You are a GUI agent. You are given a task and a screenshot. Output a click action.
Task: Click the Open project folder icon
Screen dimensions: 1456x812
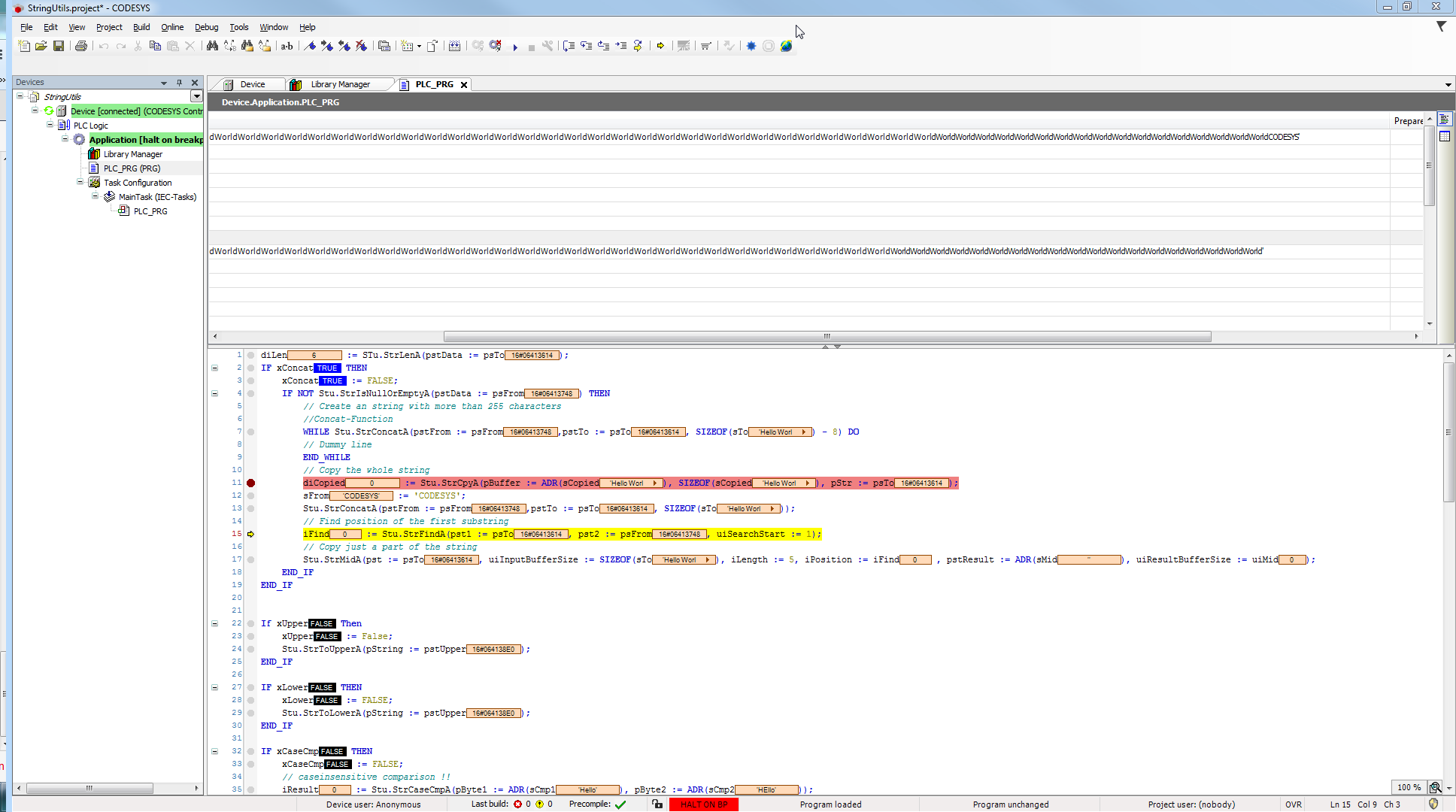coord(41,46)
